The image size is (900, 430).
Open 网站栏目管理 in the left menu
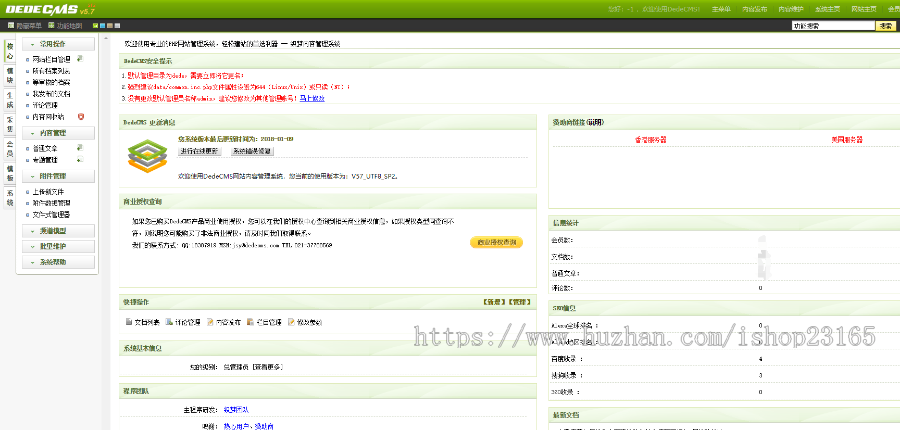[x=51, y=59]
